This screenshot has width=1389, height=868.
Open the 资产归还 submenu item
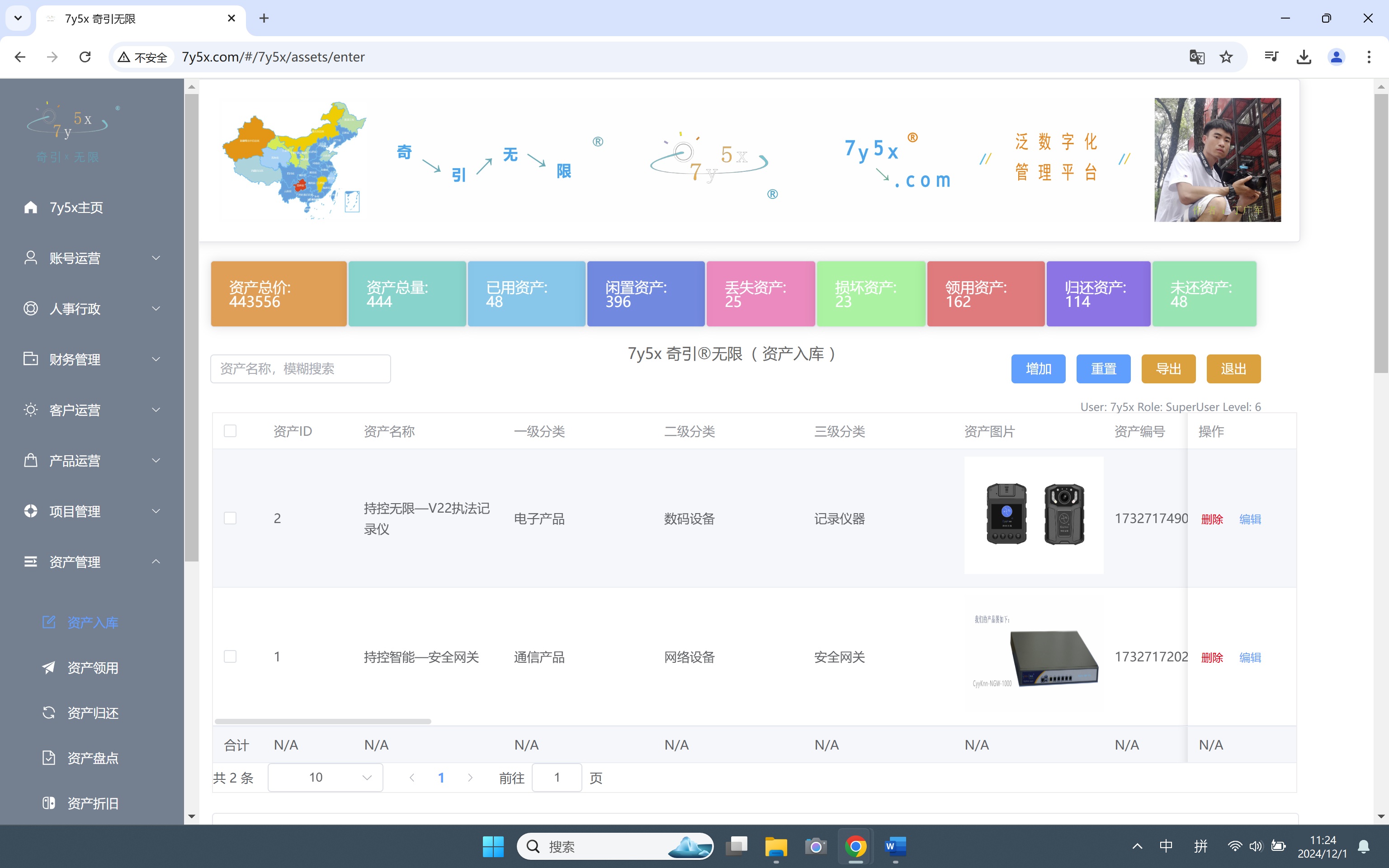[92, 713]
